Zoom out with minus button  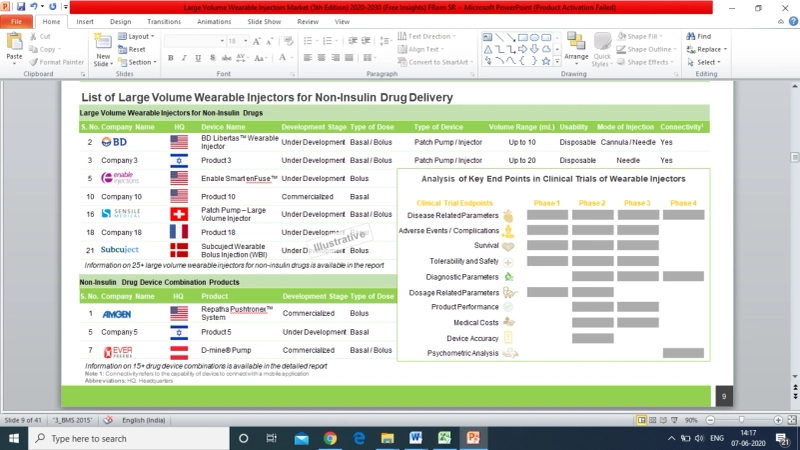(710, 420)
